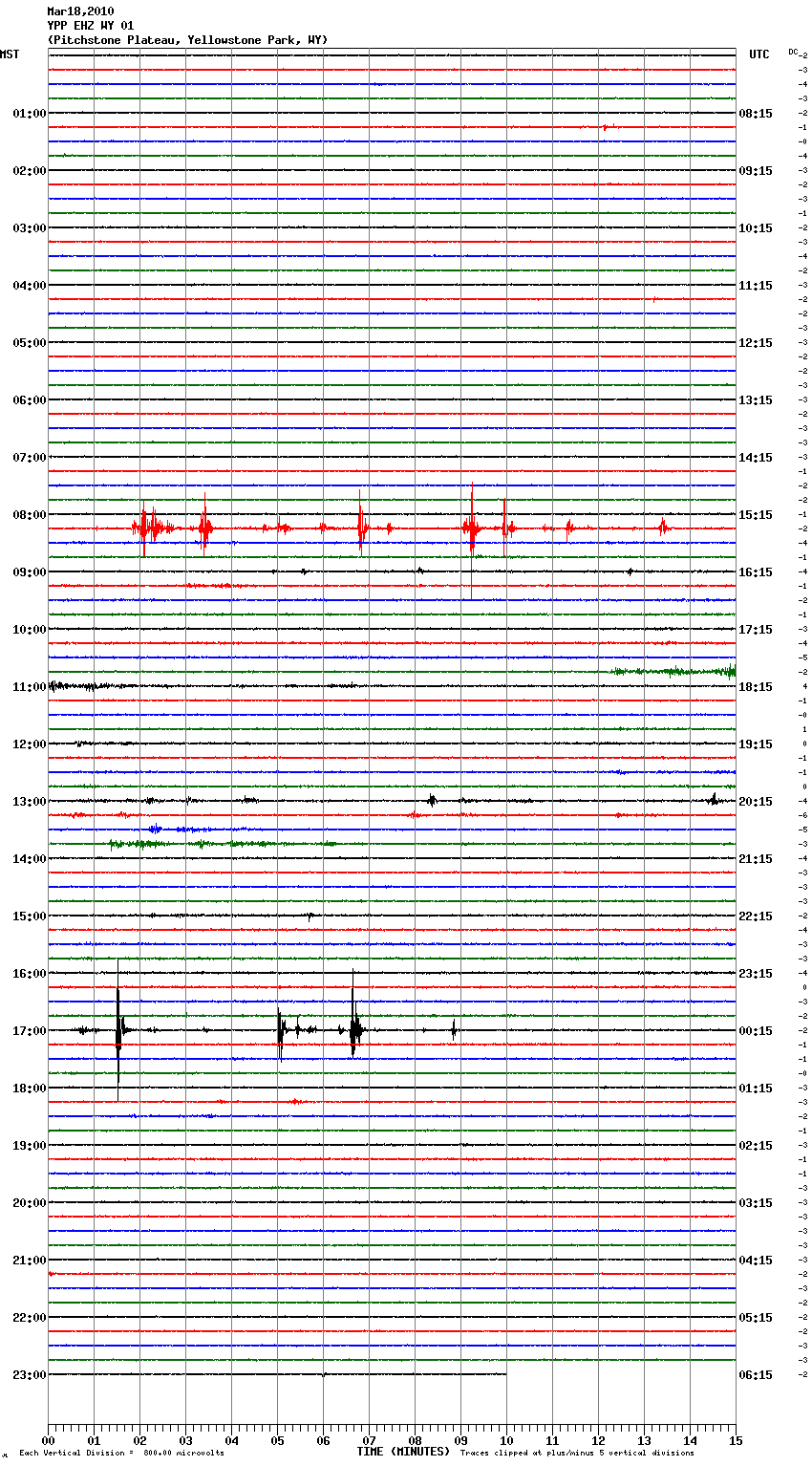Screen dimensions: 812x1466
Task: Click the 15:15 UTC time label
Action: coord(756,515)
